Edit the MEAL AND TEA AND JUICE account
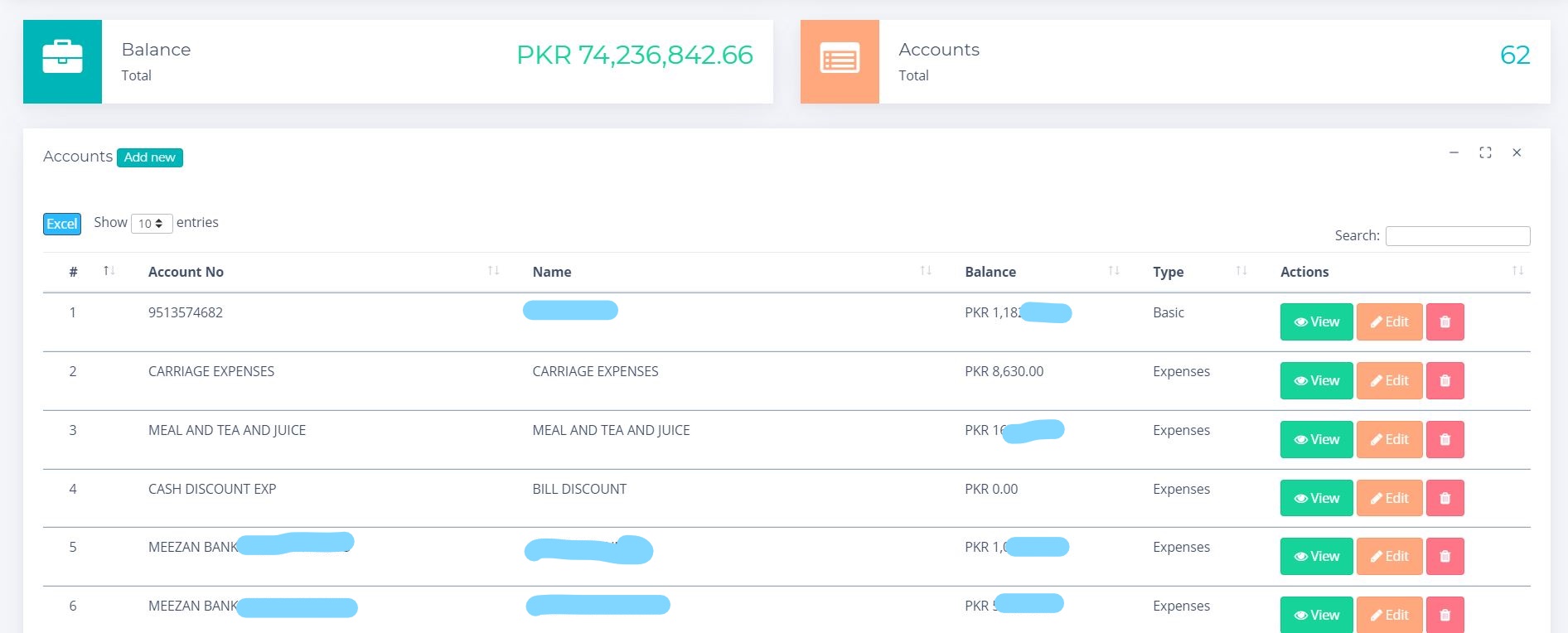The width and height of the screenshot is (1568, 633). (1389, 440)
